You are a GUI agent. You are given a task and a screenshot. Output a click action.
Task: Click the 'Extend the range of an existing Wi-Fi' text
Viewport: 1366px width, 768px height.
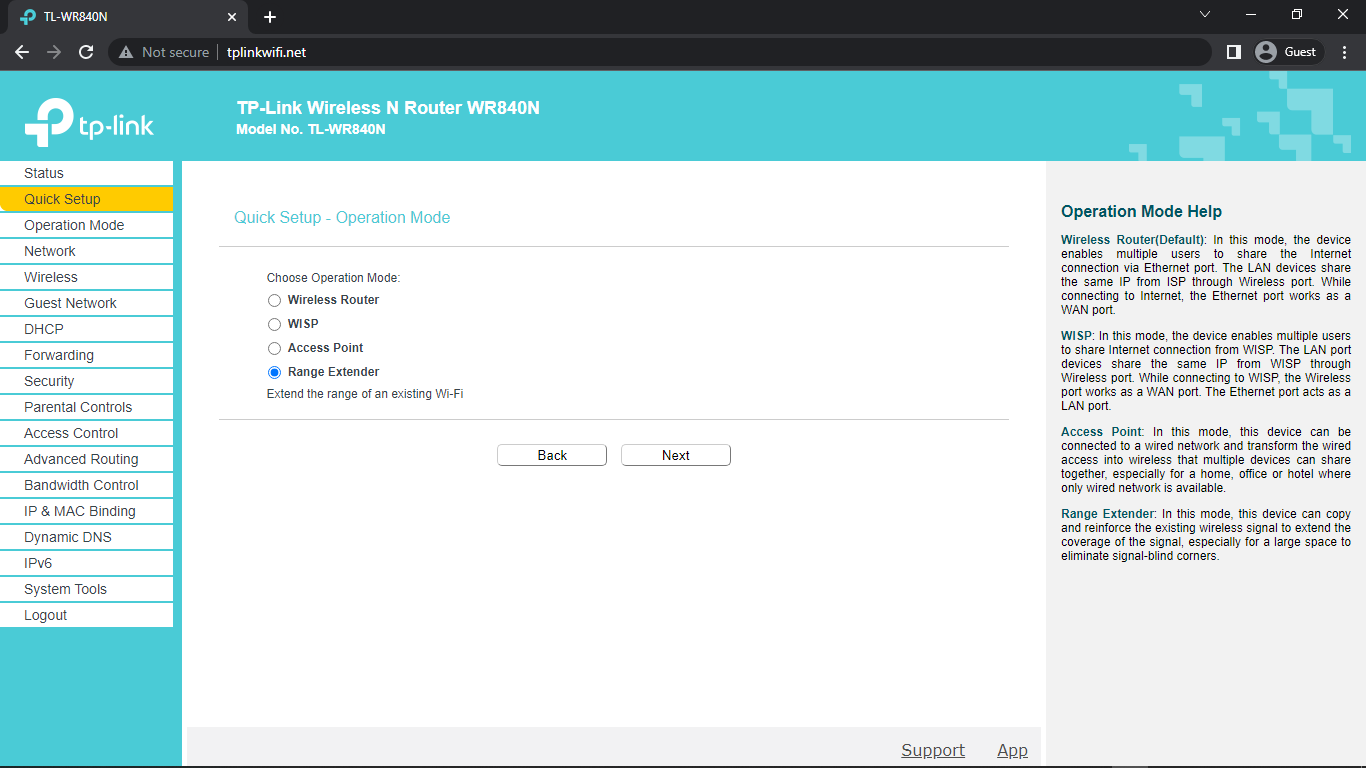(x=365, y=394)
